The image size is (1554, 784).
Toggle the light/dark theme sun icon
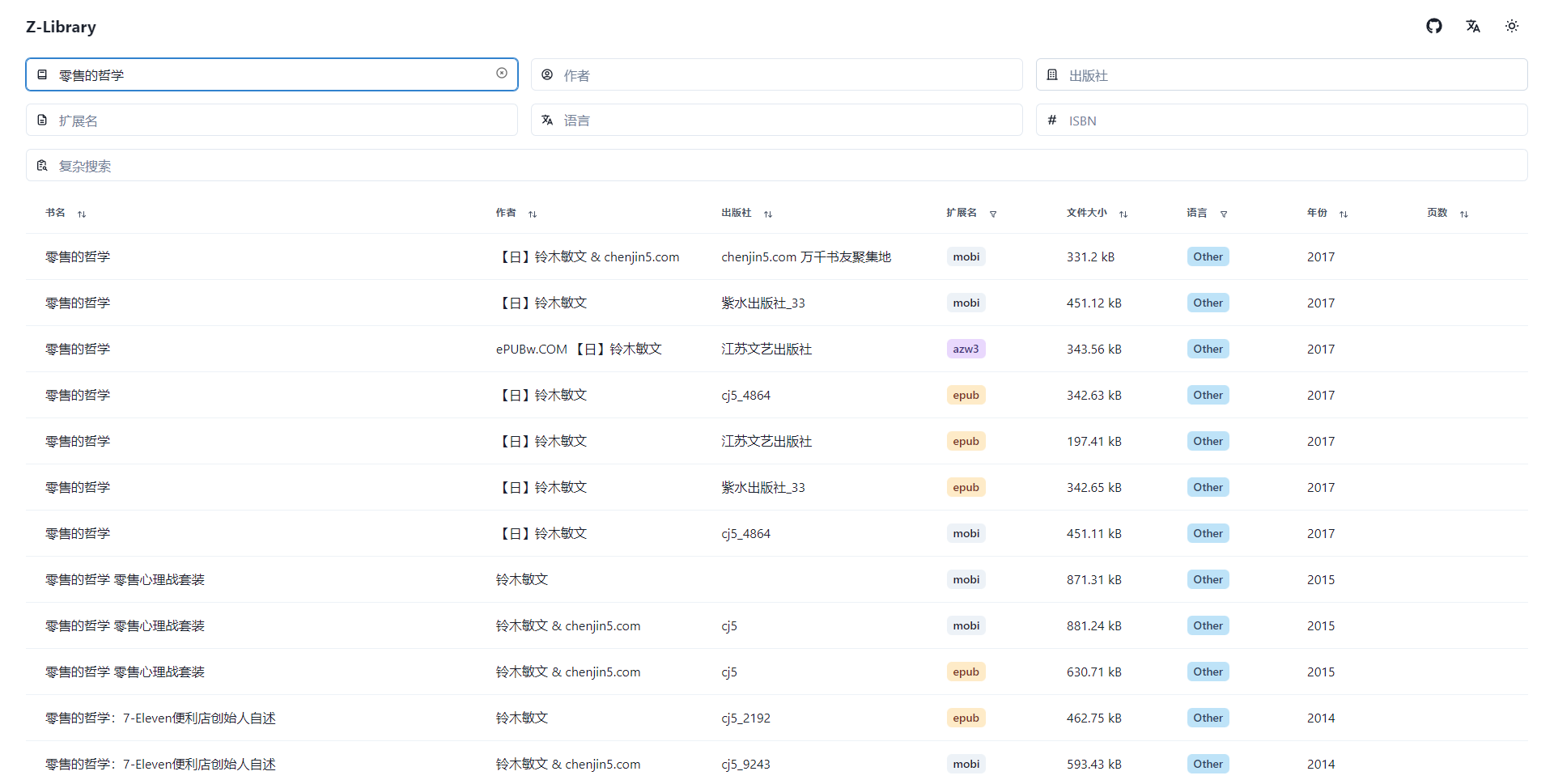[1511, 27]
